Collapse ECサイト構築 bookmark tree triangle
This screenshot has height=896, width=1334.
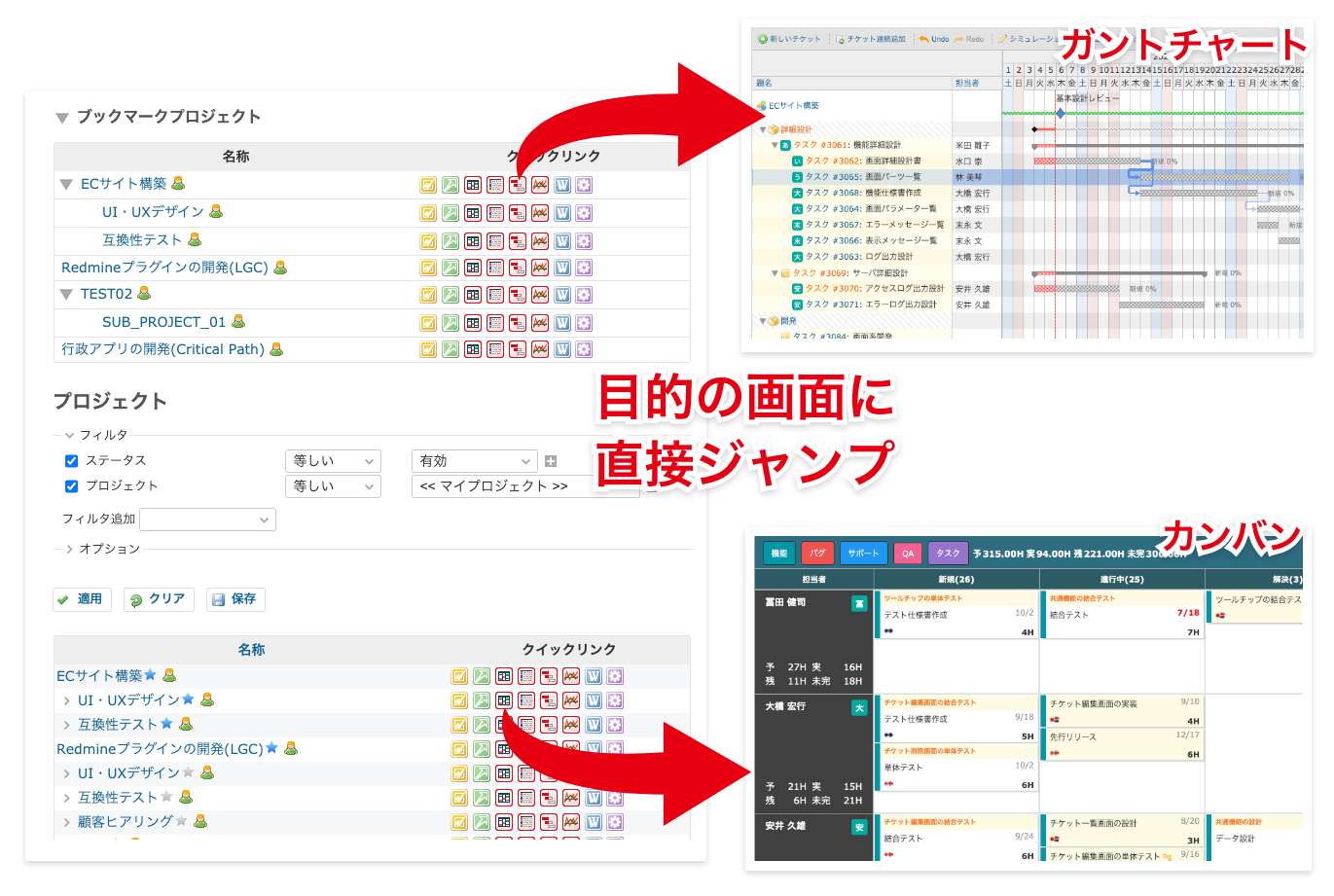tap(66, 184)
